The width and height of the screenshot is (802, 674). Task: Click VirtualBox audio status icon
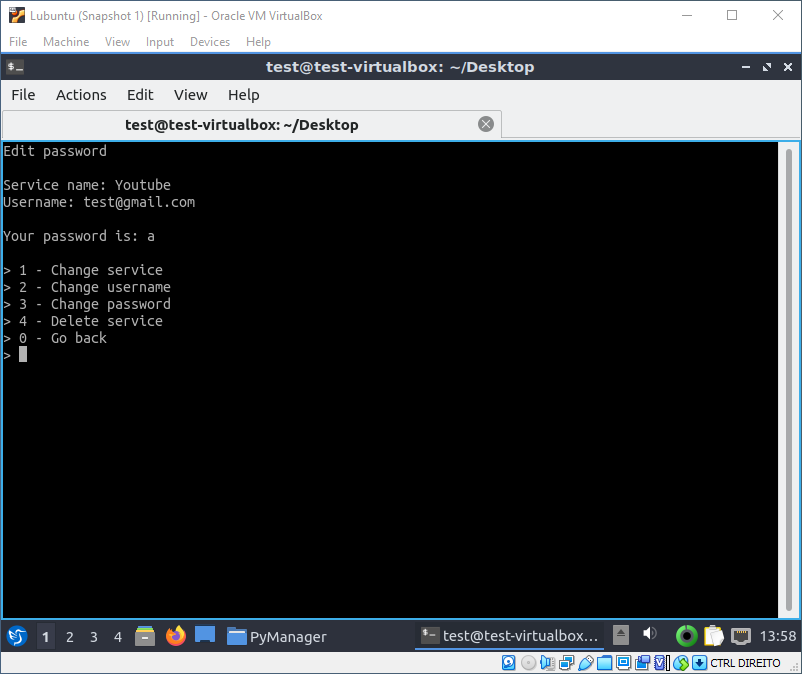tap(547, 663)
